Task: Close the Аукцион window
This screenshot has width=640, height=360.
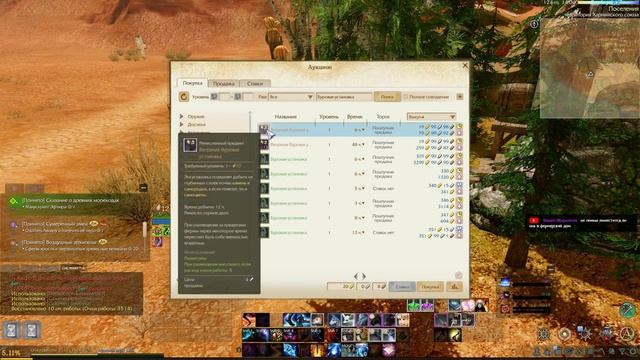Action: [x=465, y=65]
